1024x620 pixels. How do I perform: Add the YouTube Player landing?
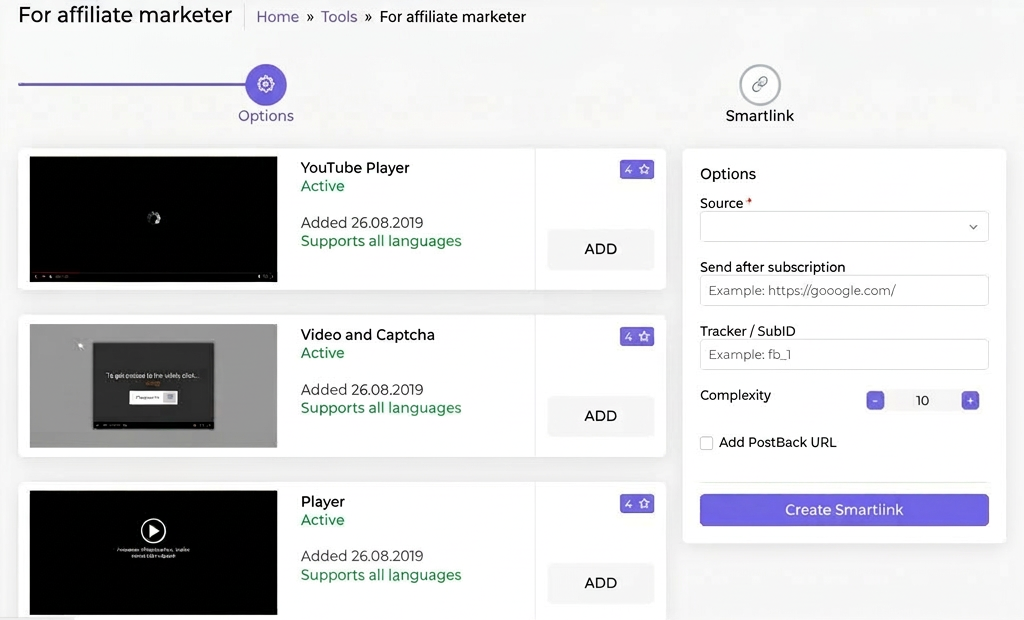pos(601,249)
